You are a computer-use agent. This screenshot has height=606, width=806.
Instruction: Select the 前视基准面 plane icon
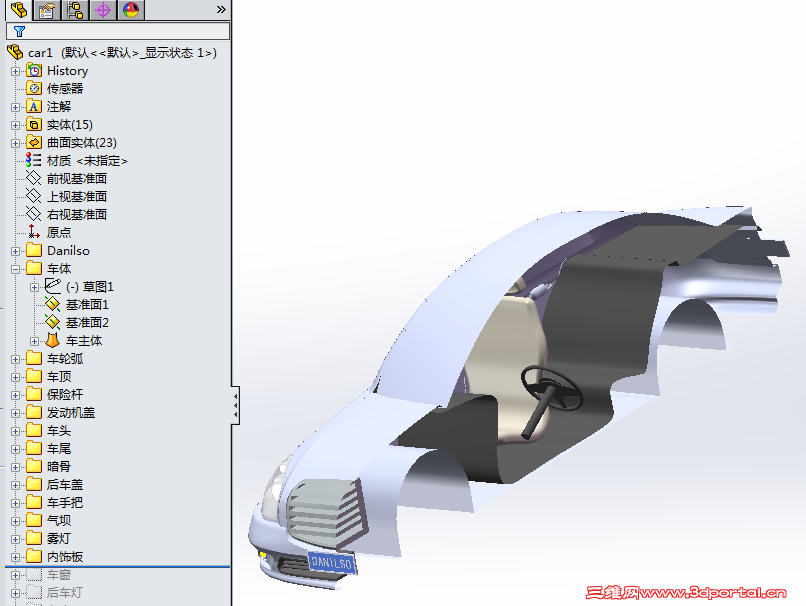point(34,178)
